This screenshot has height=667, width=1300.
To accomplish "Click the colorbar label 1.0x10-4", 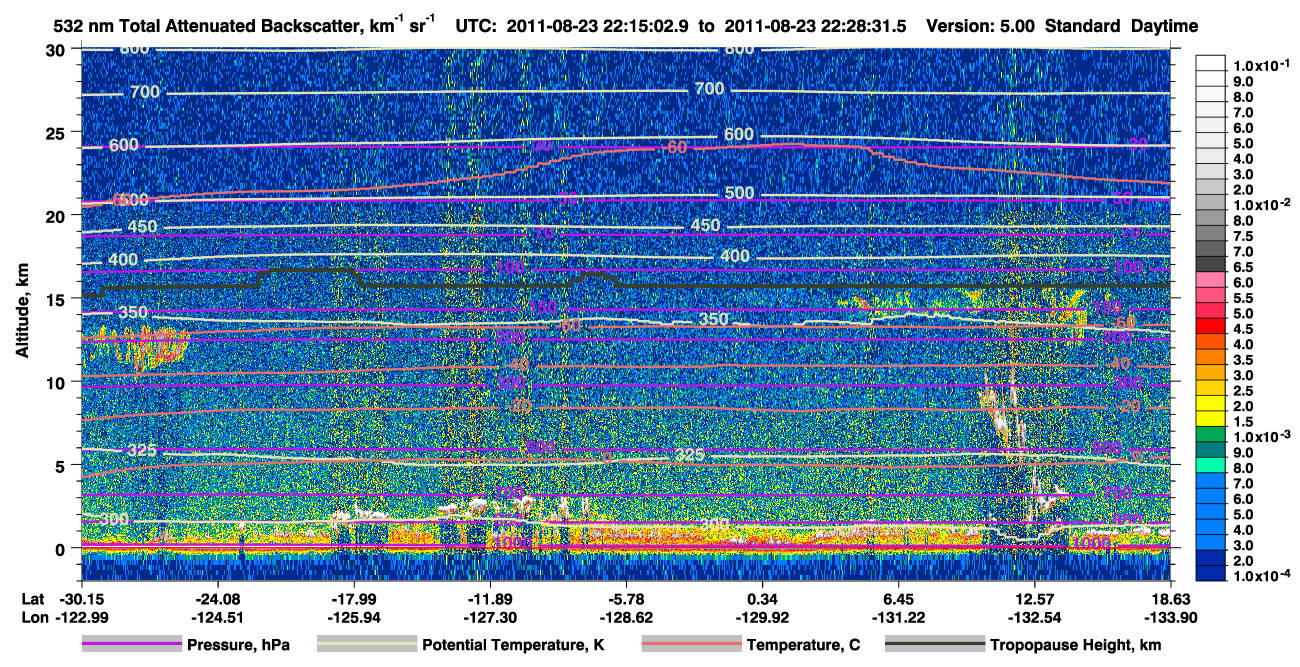I will [x=1264, y=575].
